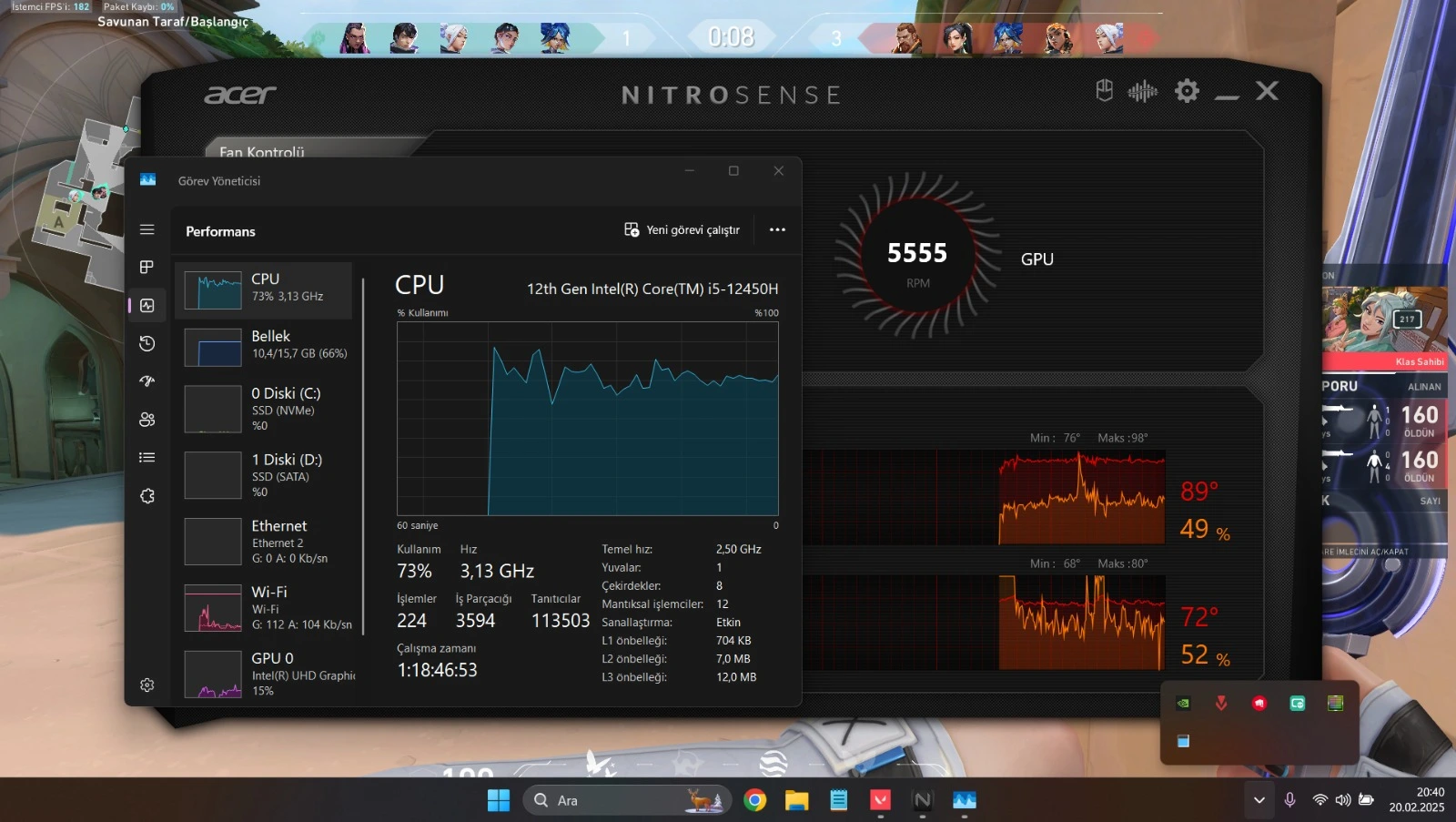Switch to NitroSense via taskbar icon

click(x=922, y=800)
